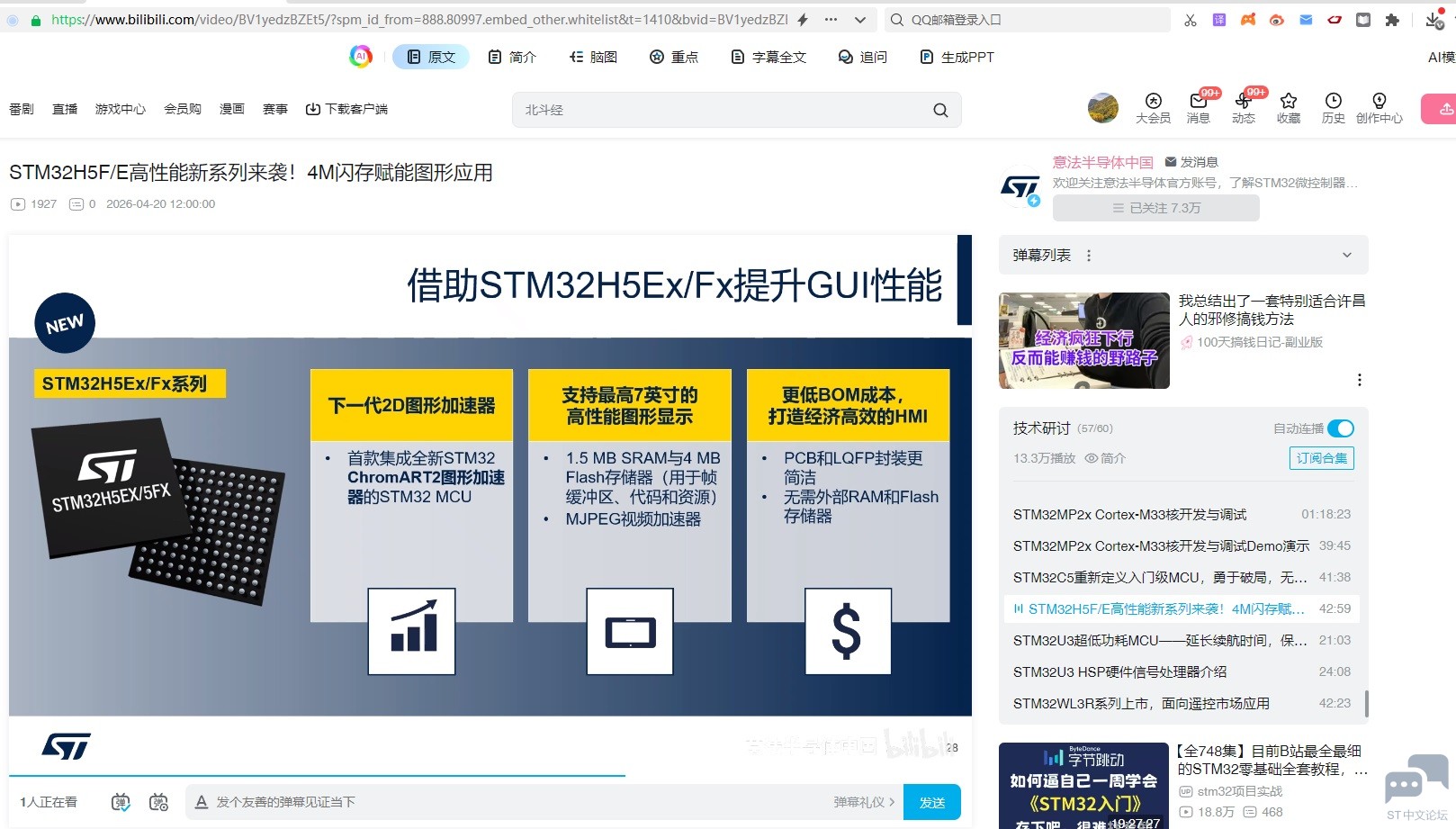Click the scissors screenshot extension icon
The image size is (1456, 829).
coord(1191,20)
